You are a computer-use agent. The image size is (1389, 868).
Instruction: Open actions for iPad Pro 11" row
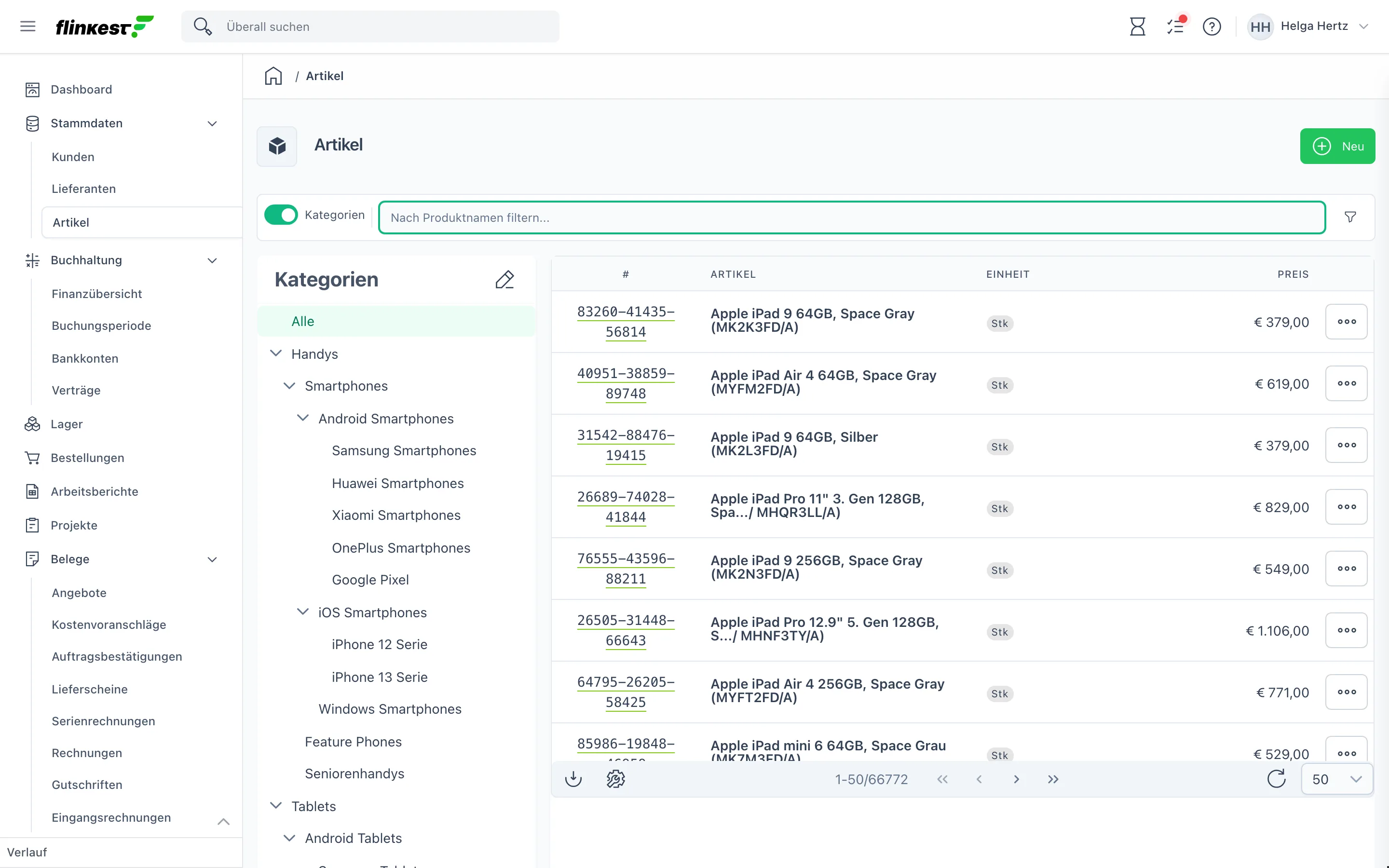[x=1346, y=507]
